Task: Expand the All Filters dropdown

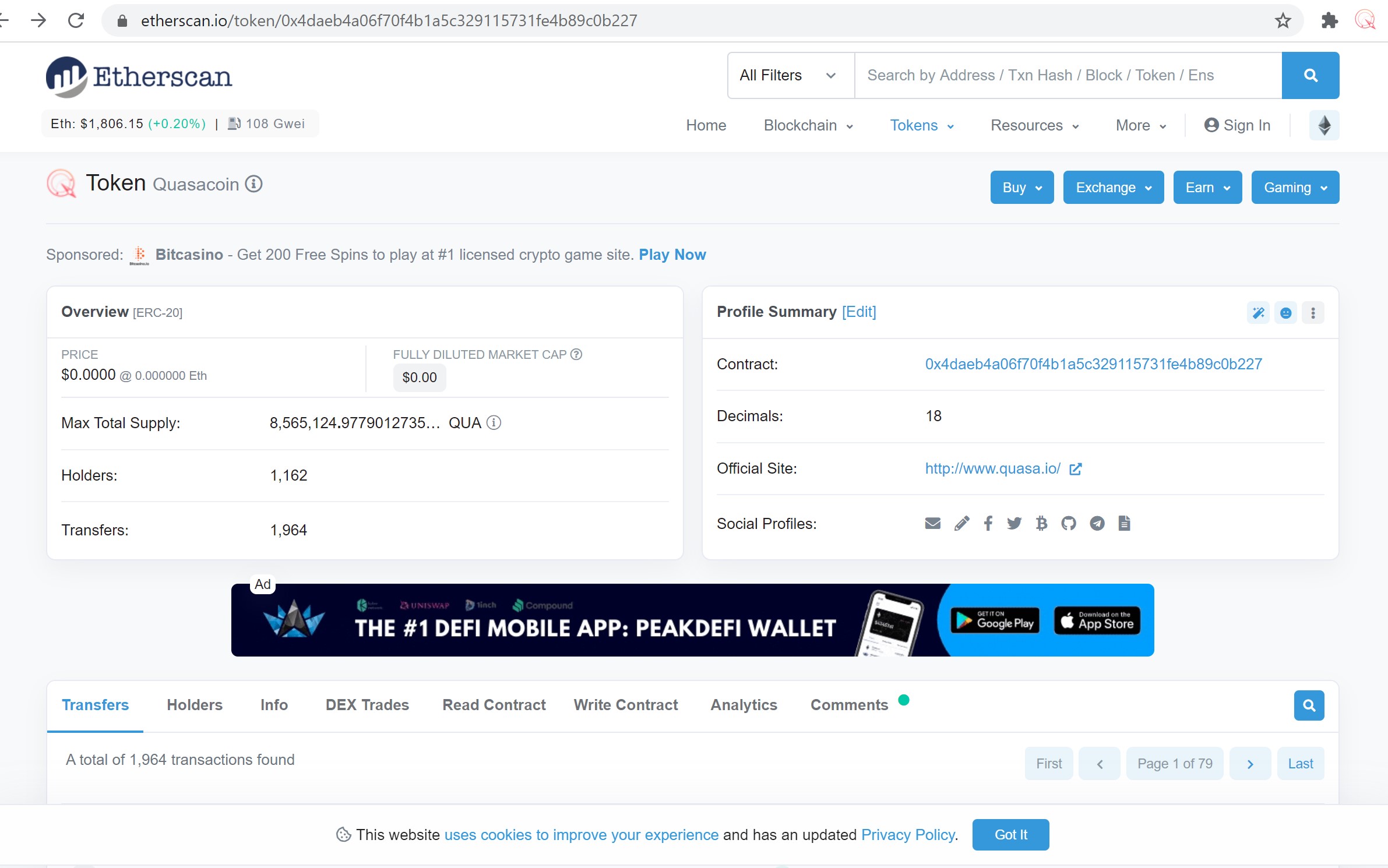Action: click(790, 75)
